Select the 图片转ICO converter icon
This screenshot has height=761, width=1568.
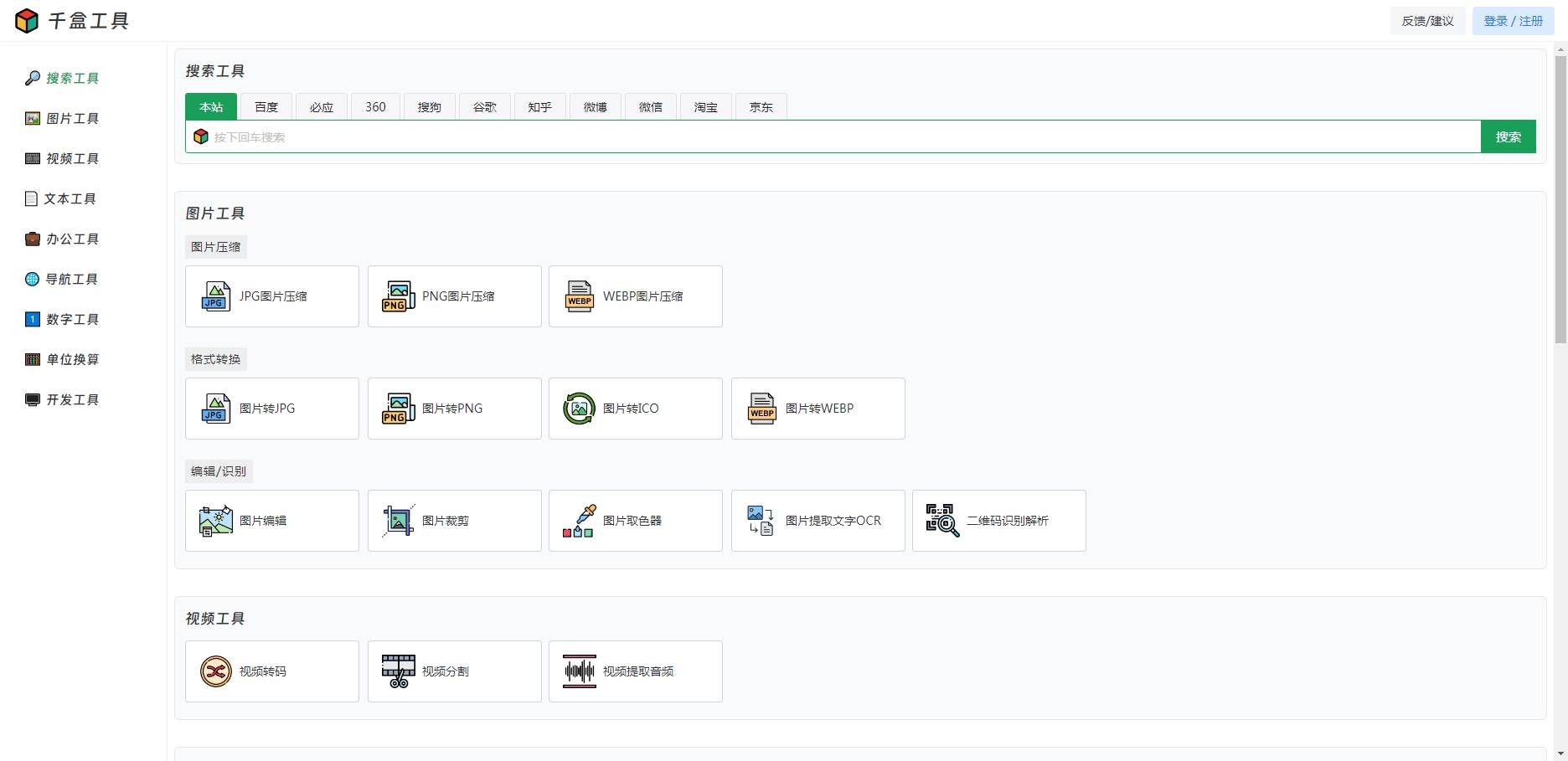(579, 409)
